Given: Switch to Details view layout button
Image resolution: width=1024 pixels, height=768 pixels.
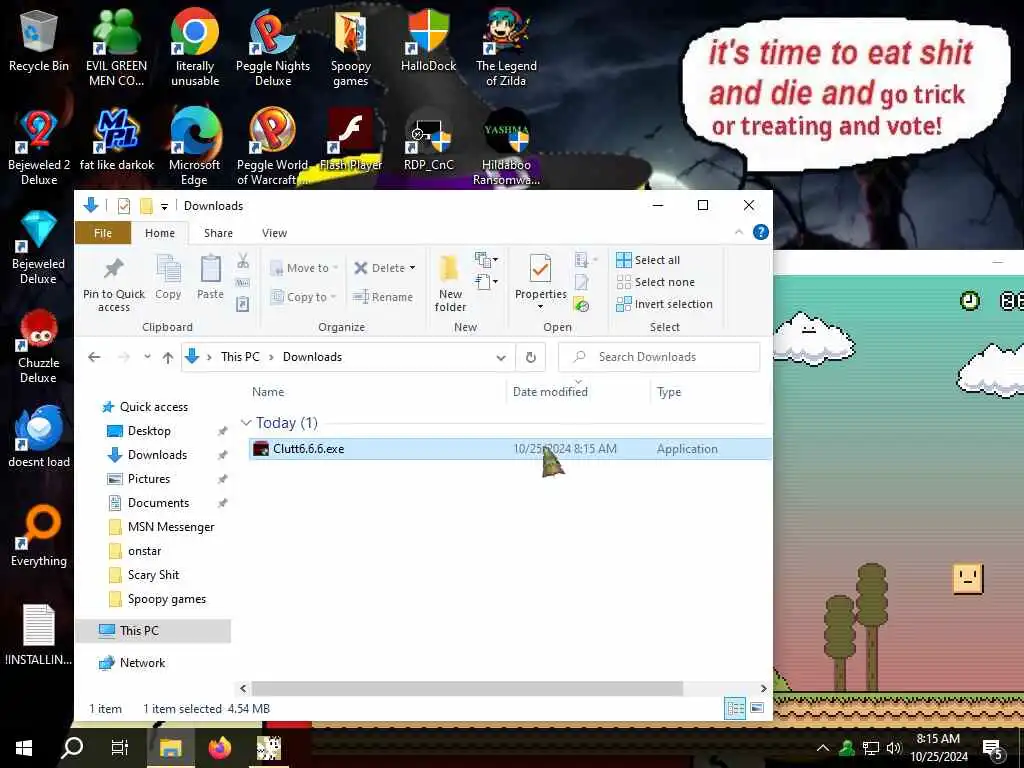Looking at the screenshot, I should point(735,709).
